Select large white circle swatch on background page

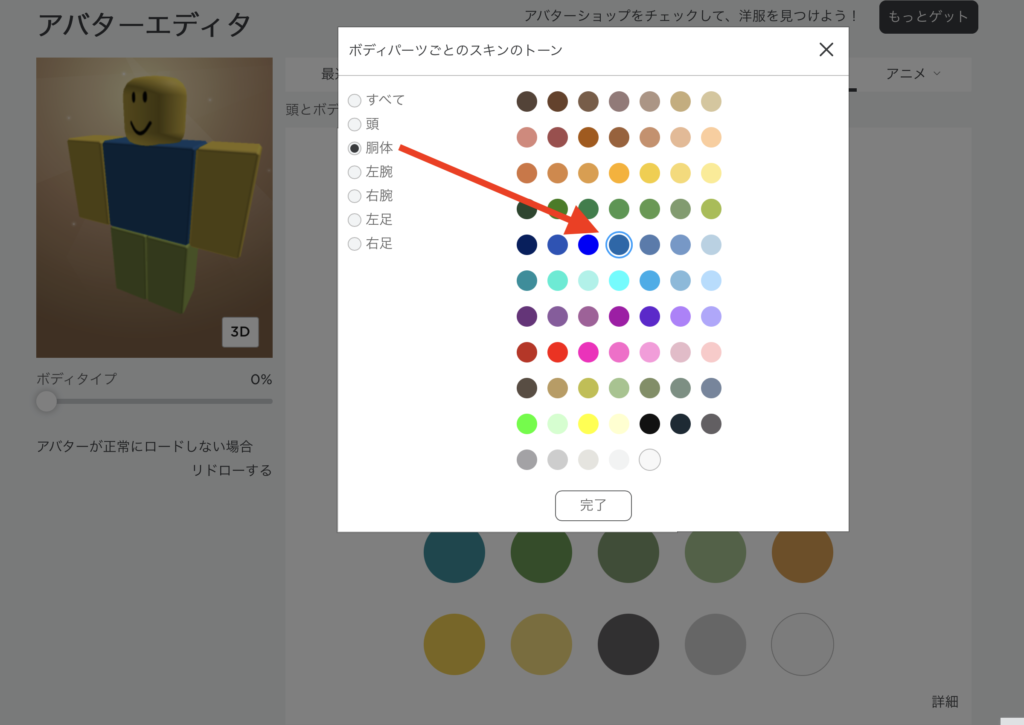pos(803,644)
